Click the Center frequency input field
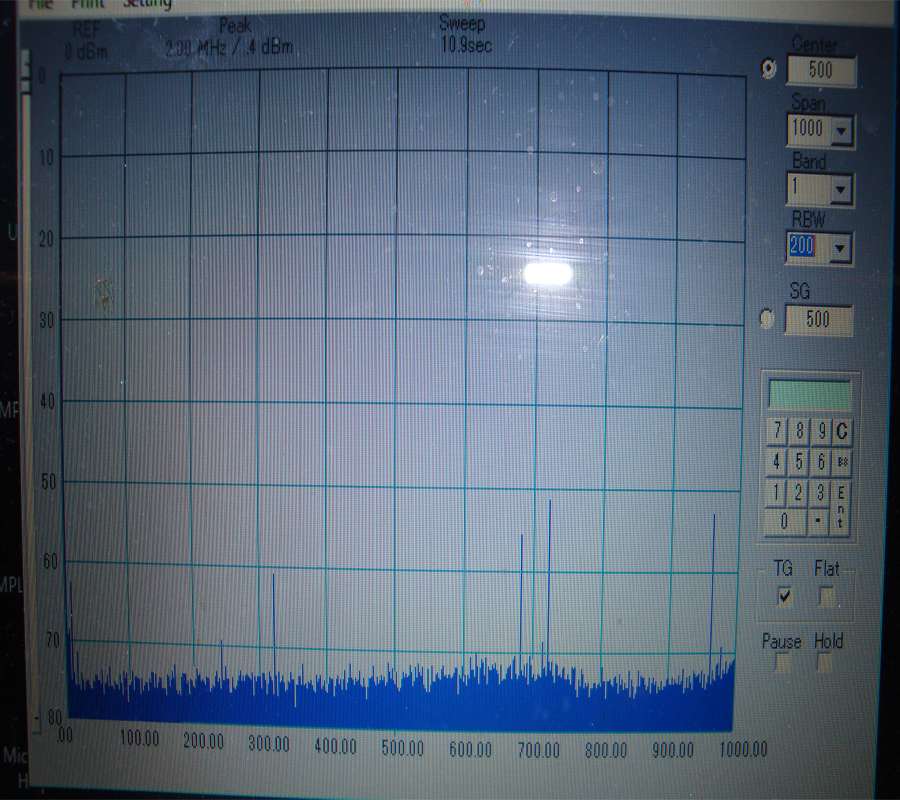 tap(822, 70)
